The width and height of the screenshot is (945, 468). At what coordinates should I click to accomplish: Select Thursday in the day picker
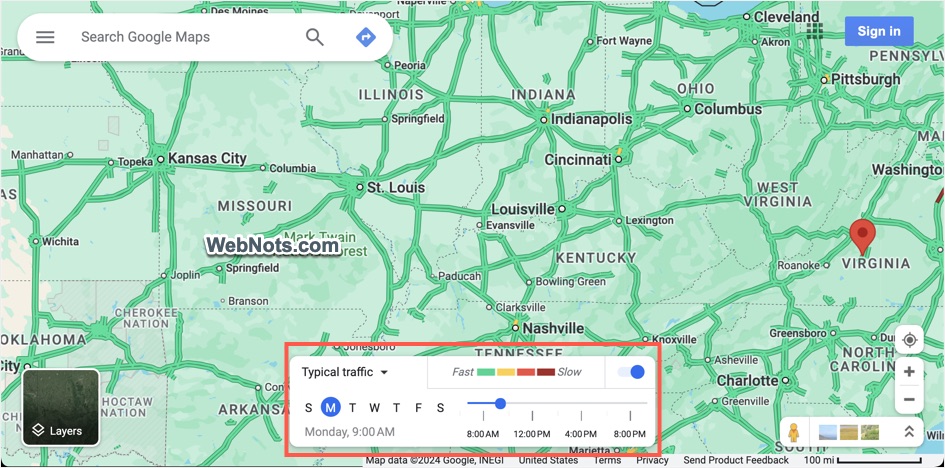397,408
